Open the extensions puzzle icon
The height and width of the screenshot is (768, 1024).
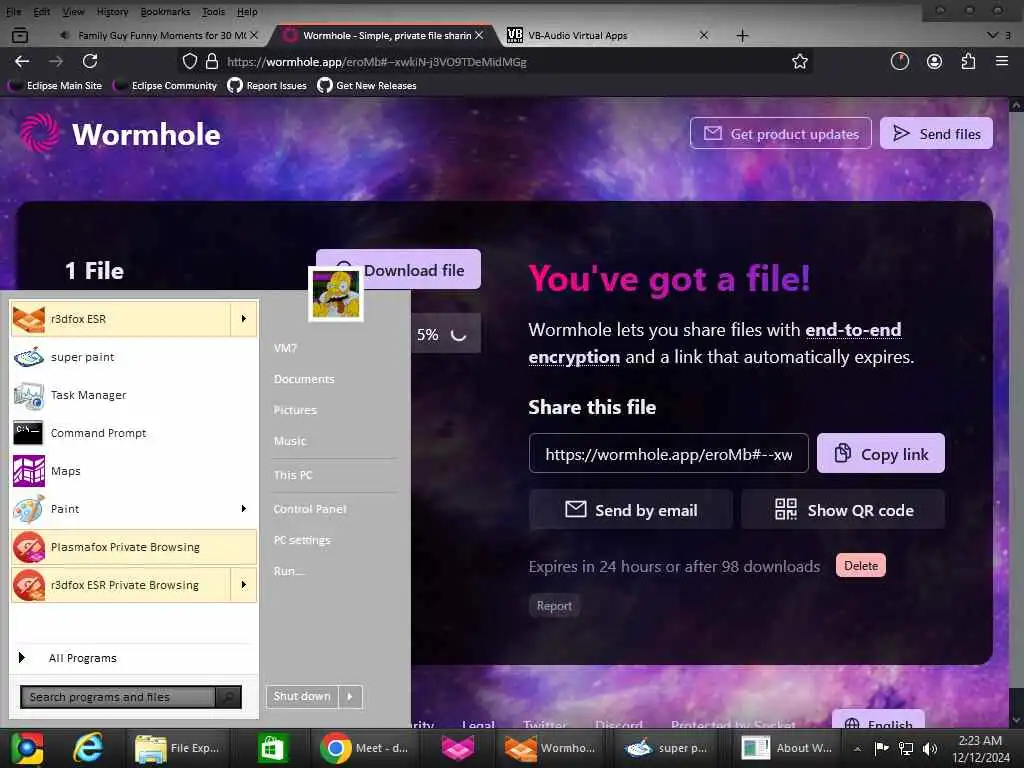(x=968, y=61)
